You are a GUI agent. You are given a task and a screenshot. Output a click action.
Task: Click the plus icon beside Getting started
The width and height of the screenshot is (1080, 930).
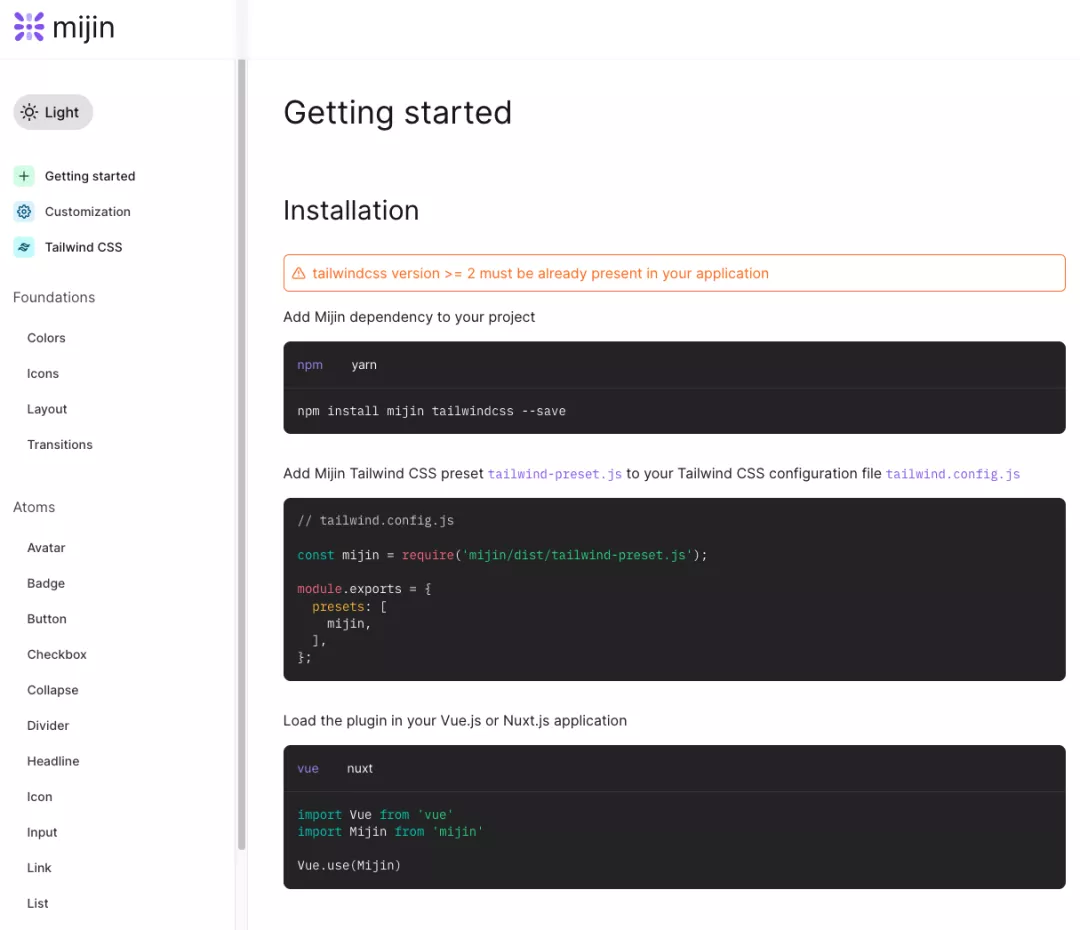click(24, 176)
